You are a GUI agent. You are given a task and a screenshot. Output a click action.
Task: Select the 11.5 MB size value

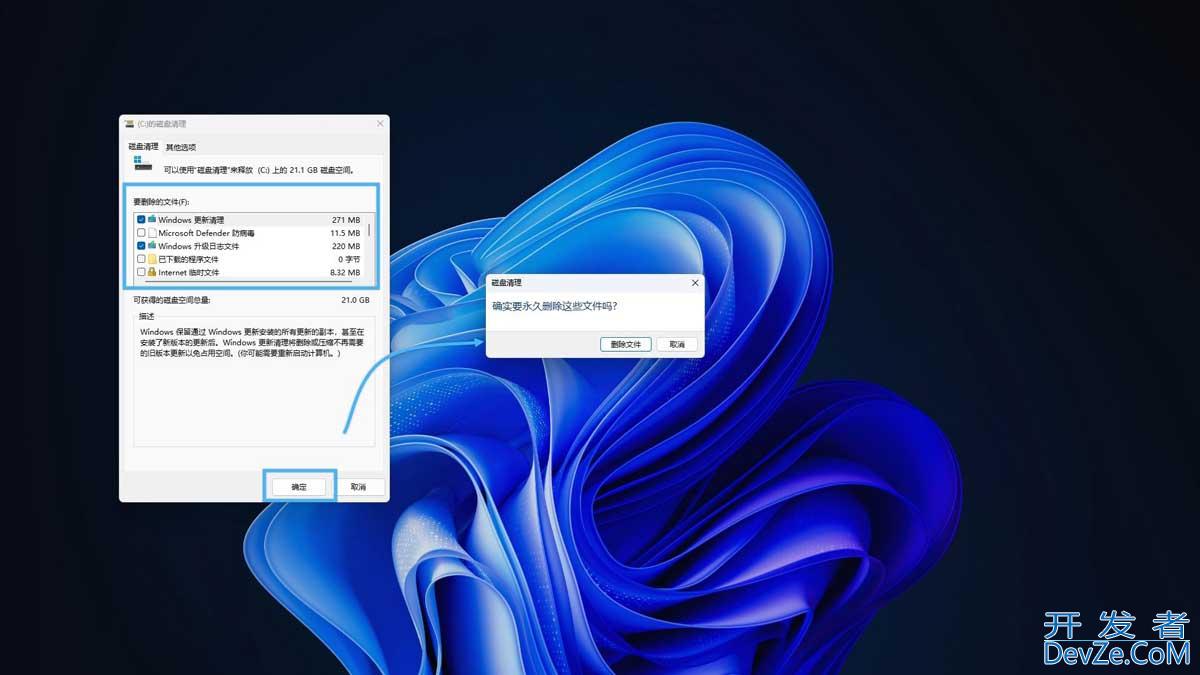[344, 233]
